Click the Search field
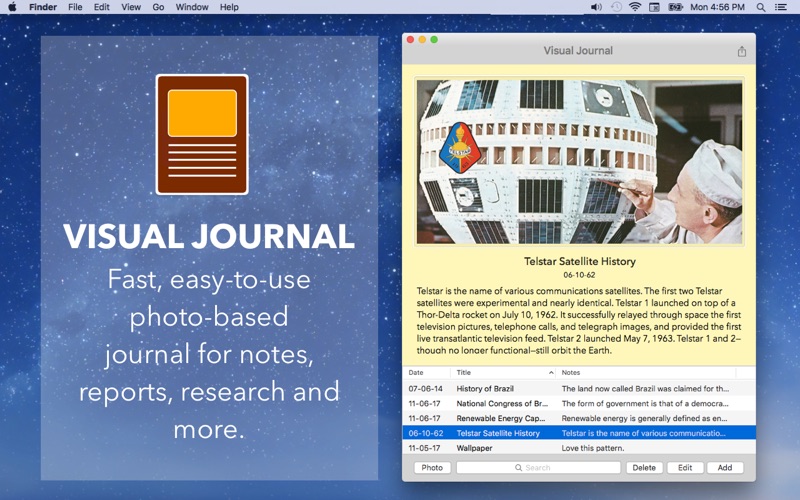This screenshot has height=500, width=800. [x=538, y=468]
